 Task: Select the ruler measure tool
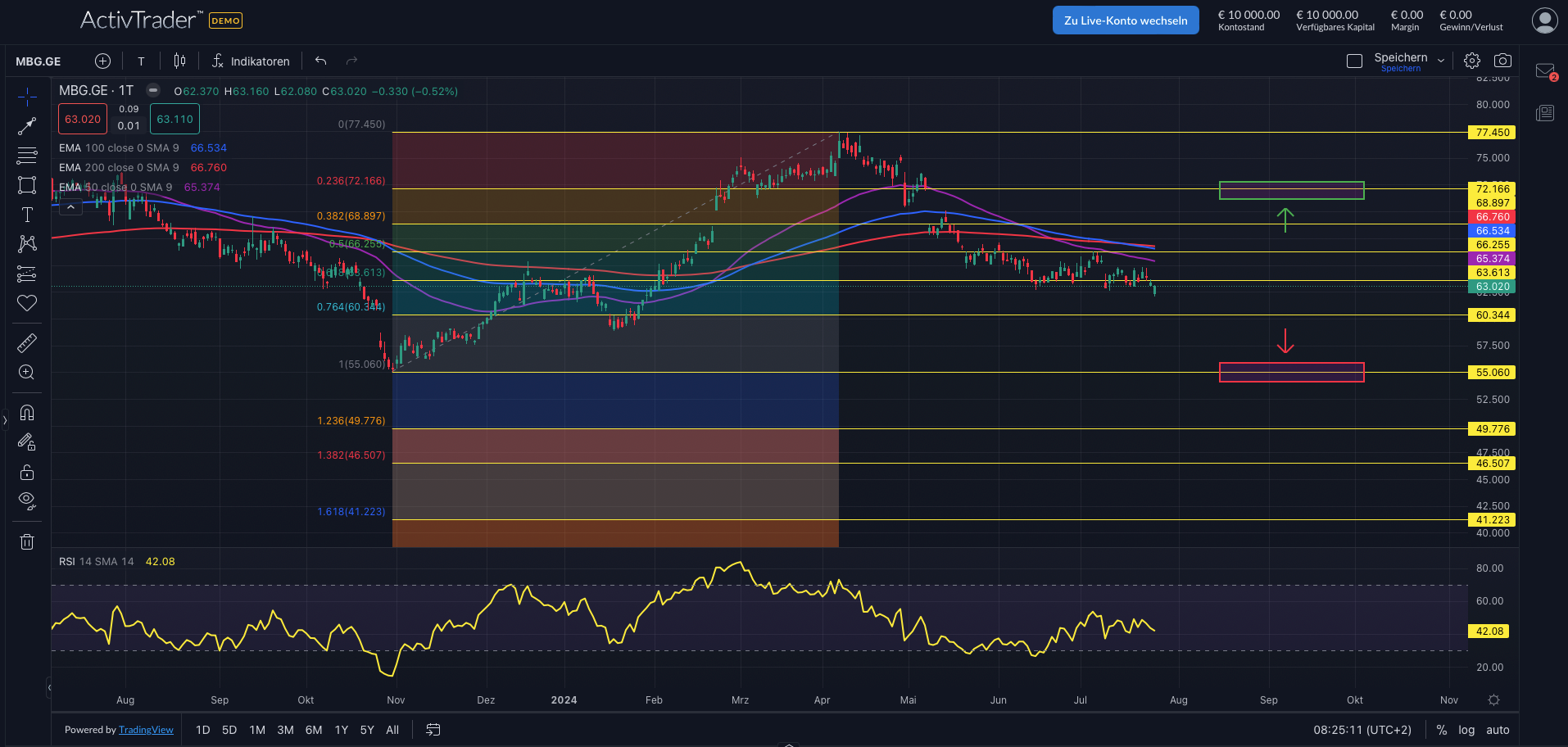[x=27, y=342]
